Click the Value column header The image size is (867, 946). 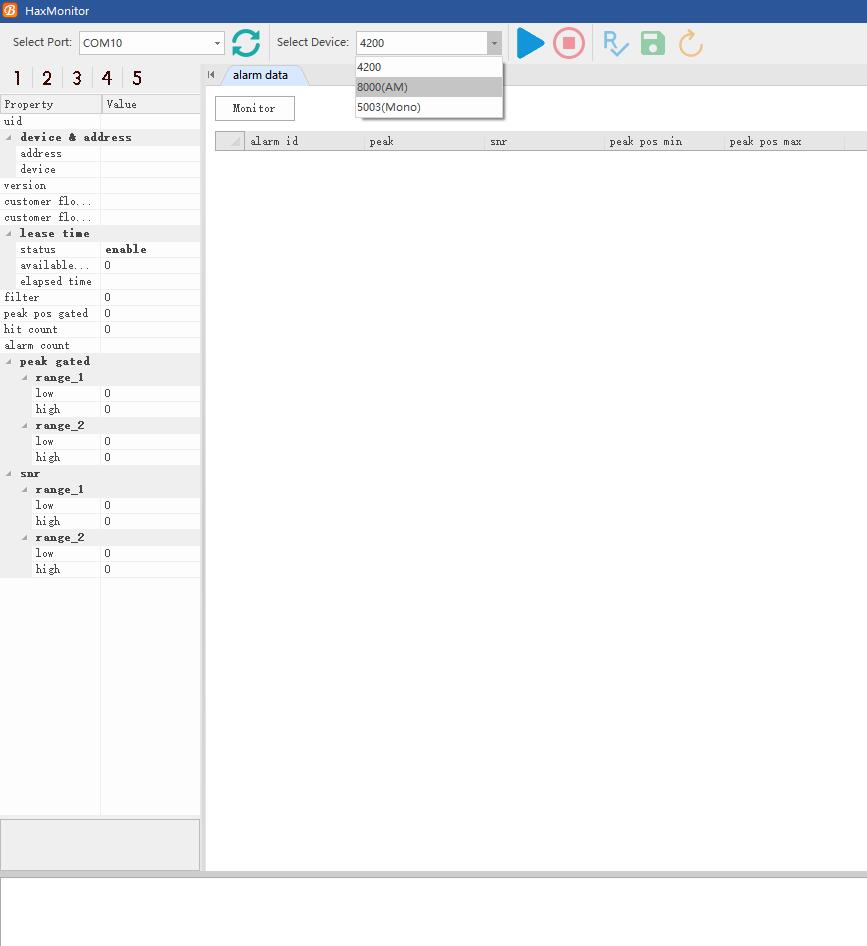point(151,104)
